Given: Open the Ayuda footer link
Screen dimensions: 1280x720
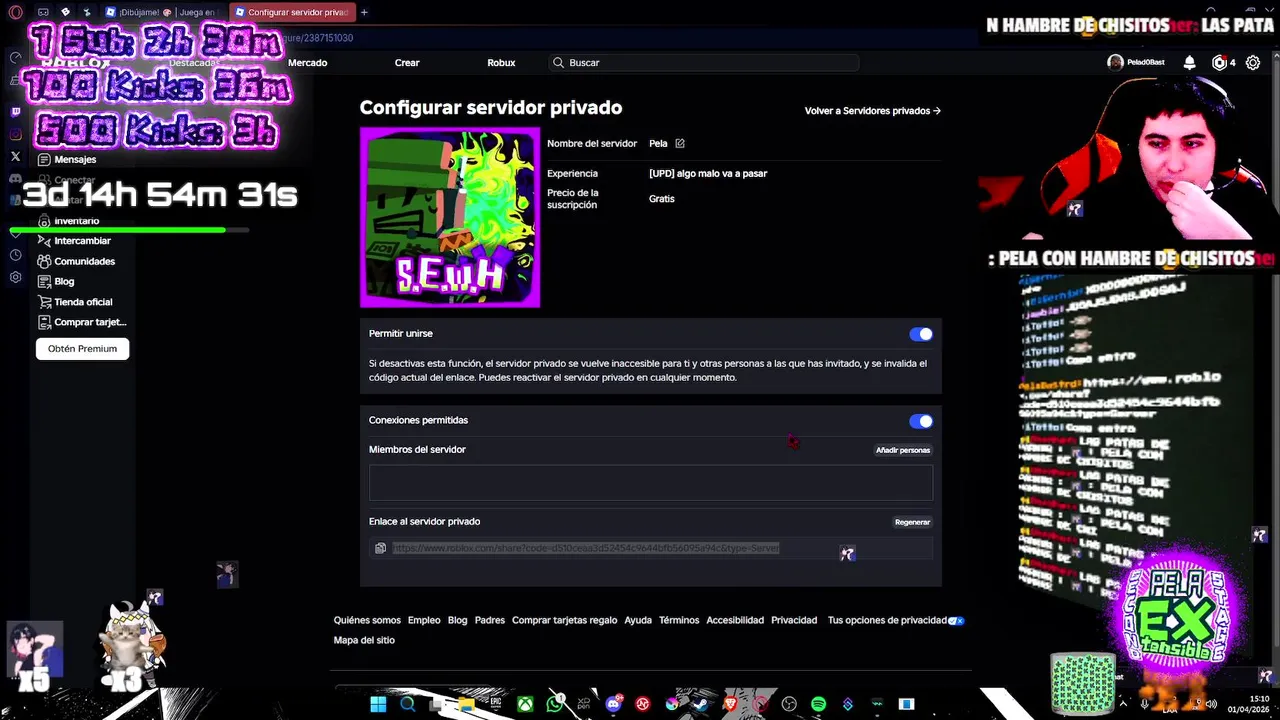Looking at the screenshot, I should [638, 620].
